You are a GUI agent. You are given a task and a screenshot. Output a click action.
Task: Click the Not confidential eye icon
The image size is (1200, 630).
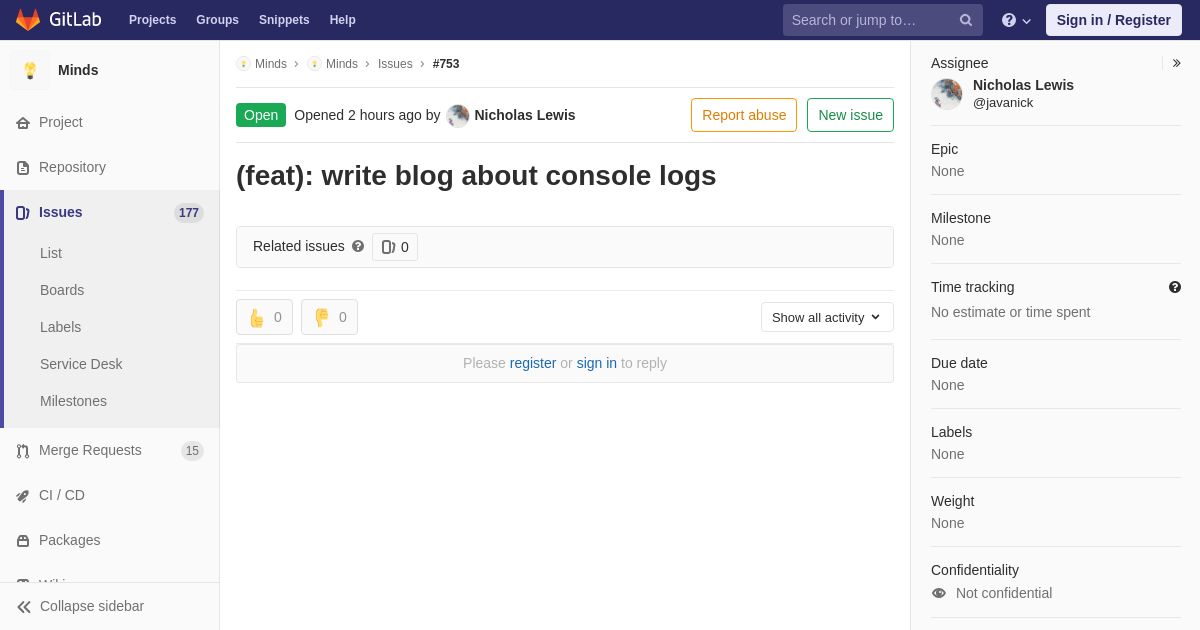click(939, 593)
